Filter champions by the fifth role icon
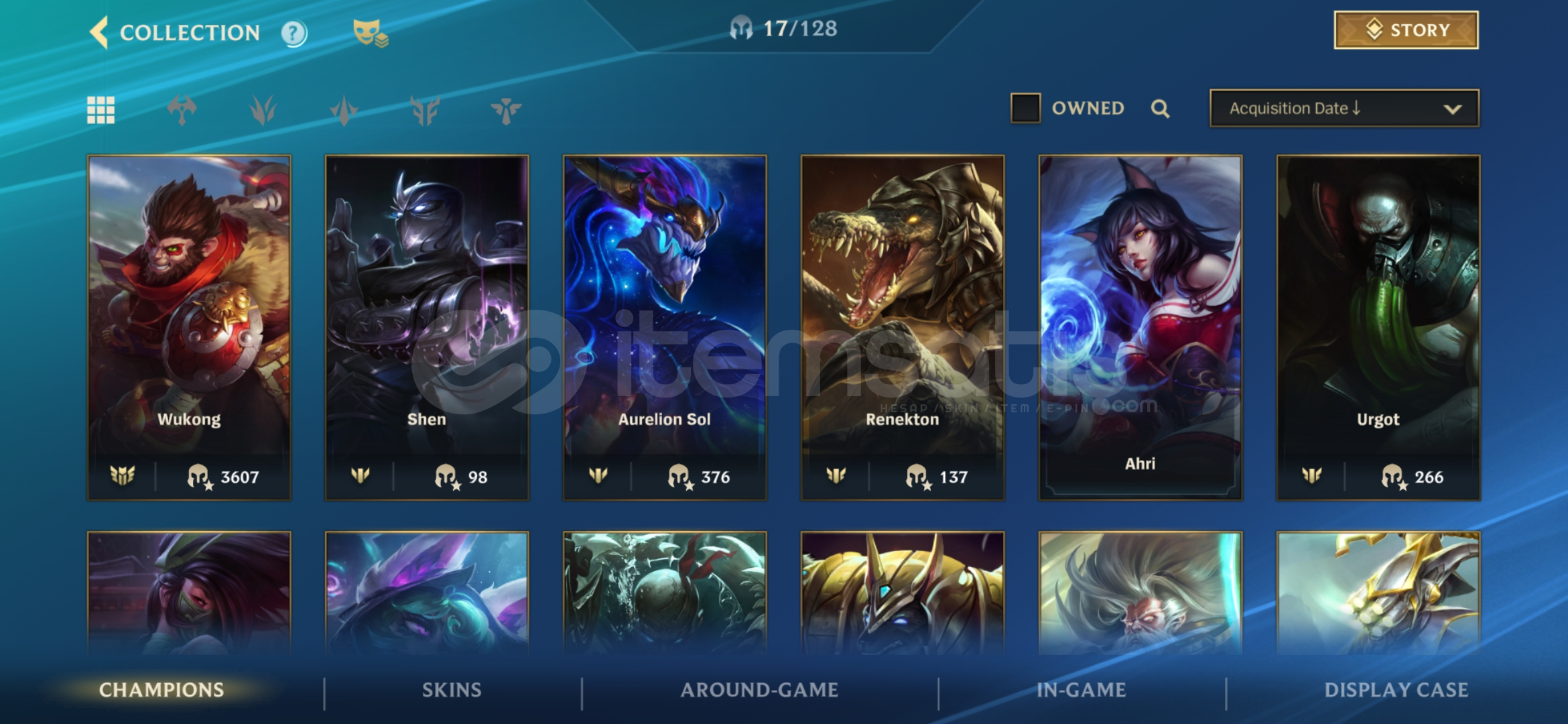The height and width of the screenshot is (724, 1568). click(506, 110)
